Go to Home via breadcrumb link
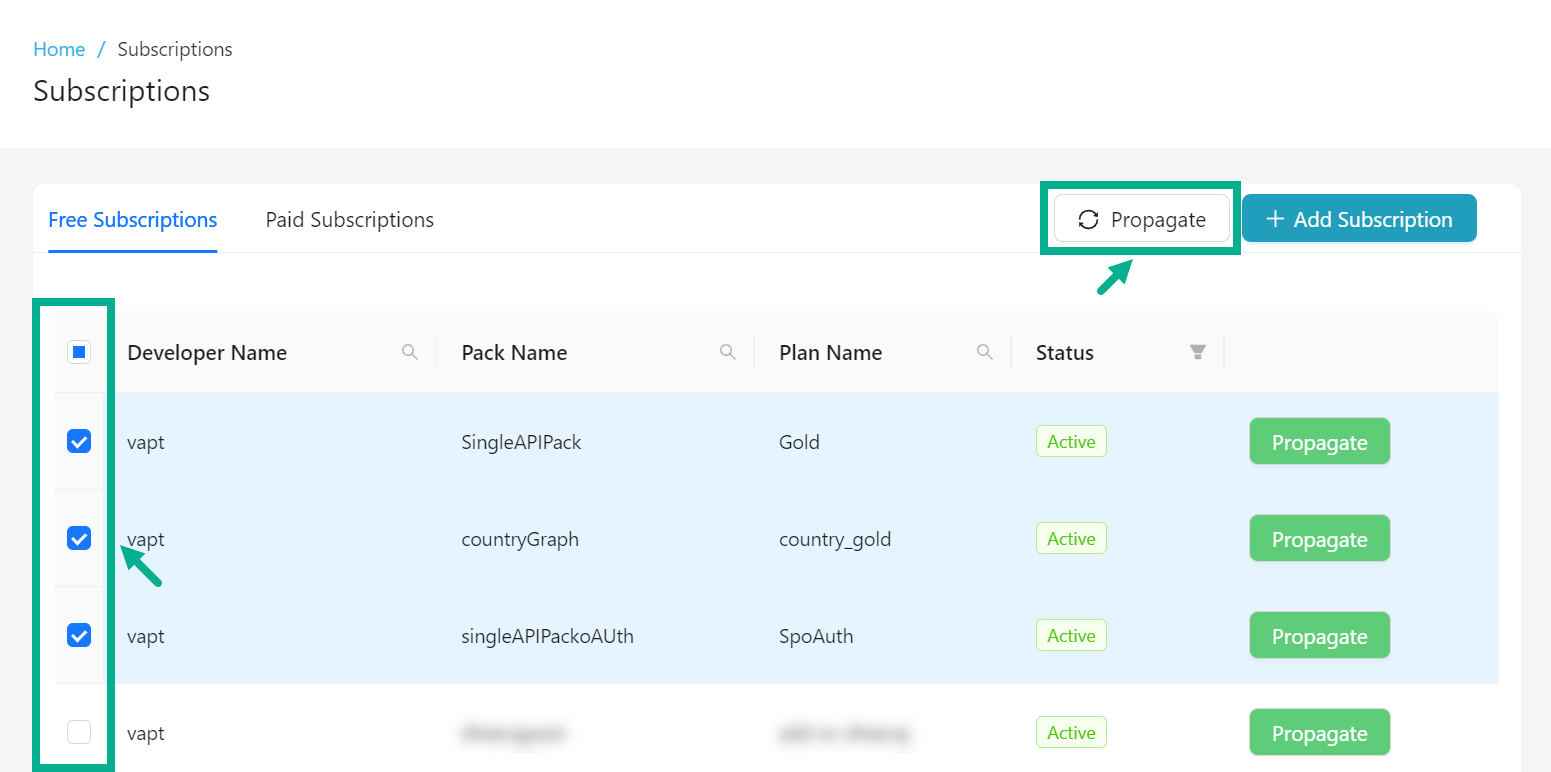Viewport: 1551px width, 772px height. (x=59, y=49)
